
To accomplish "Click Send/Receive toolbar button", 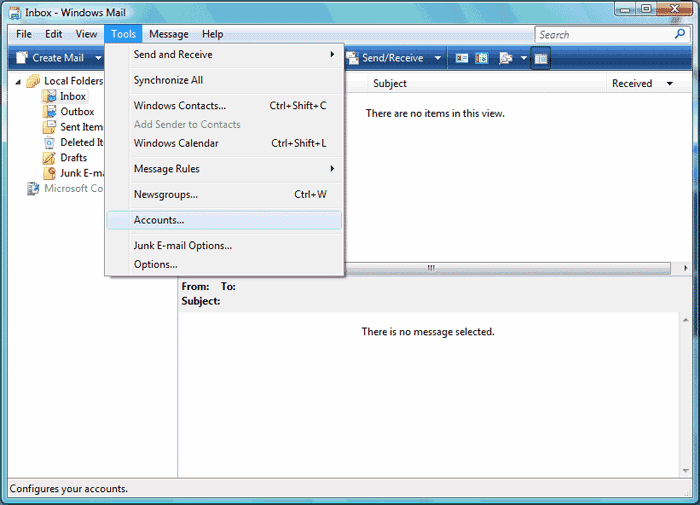I will click(386, 58).
